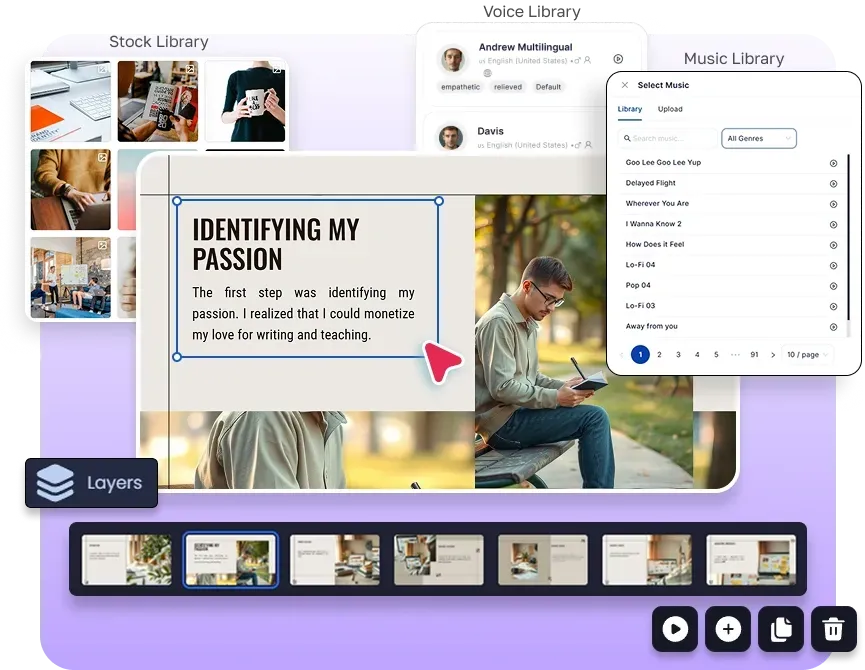The width and height of the screenshot is (865, 670).
Task: Preview the Delayed Flight track
Action: 833,183
